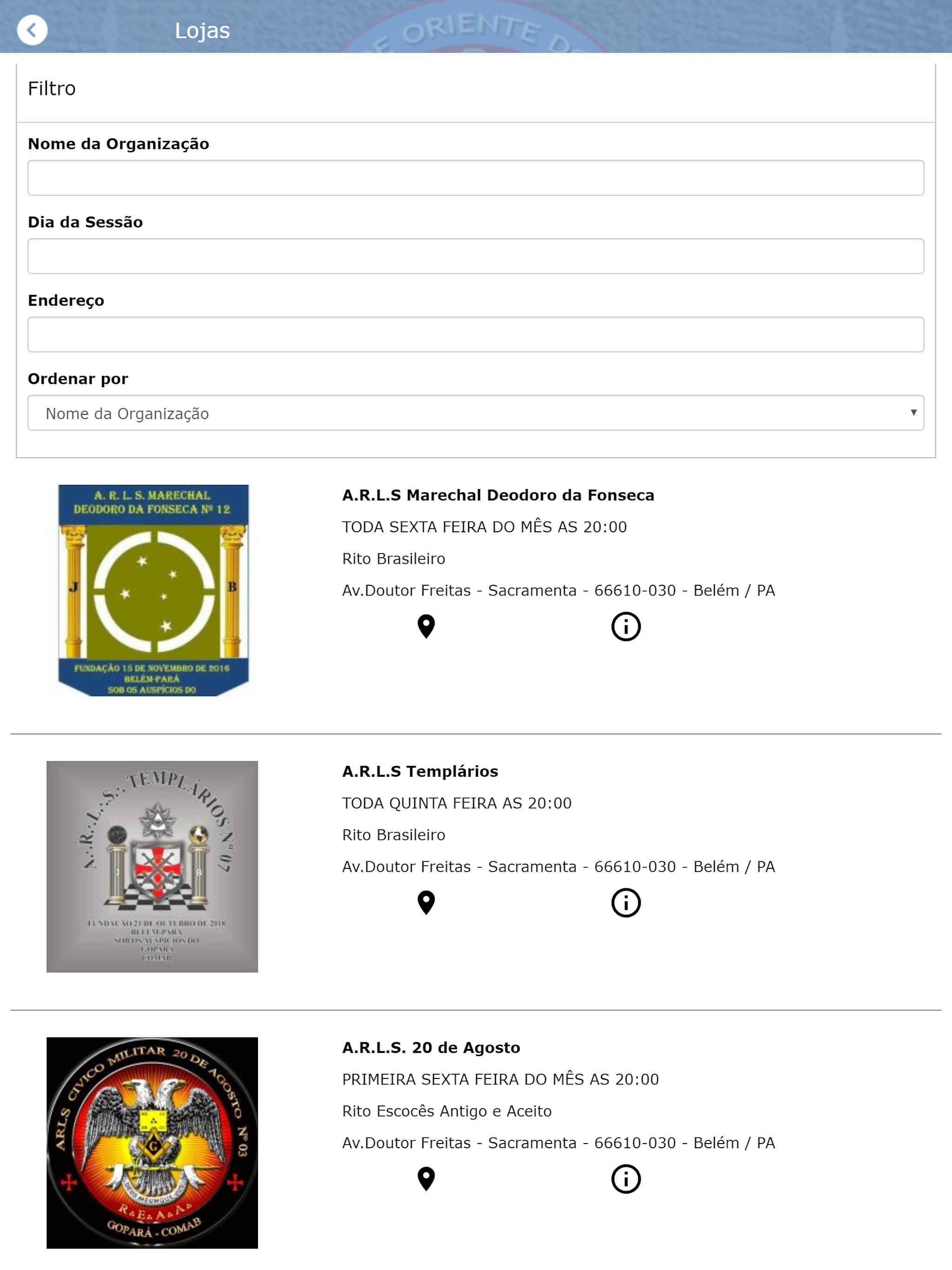
Task: Show info for A.R.L.S. 20 de Agosto
Action: (x=626, y=1179)
